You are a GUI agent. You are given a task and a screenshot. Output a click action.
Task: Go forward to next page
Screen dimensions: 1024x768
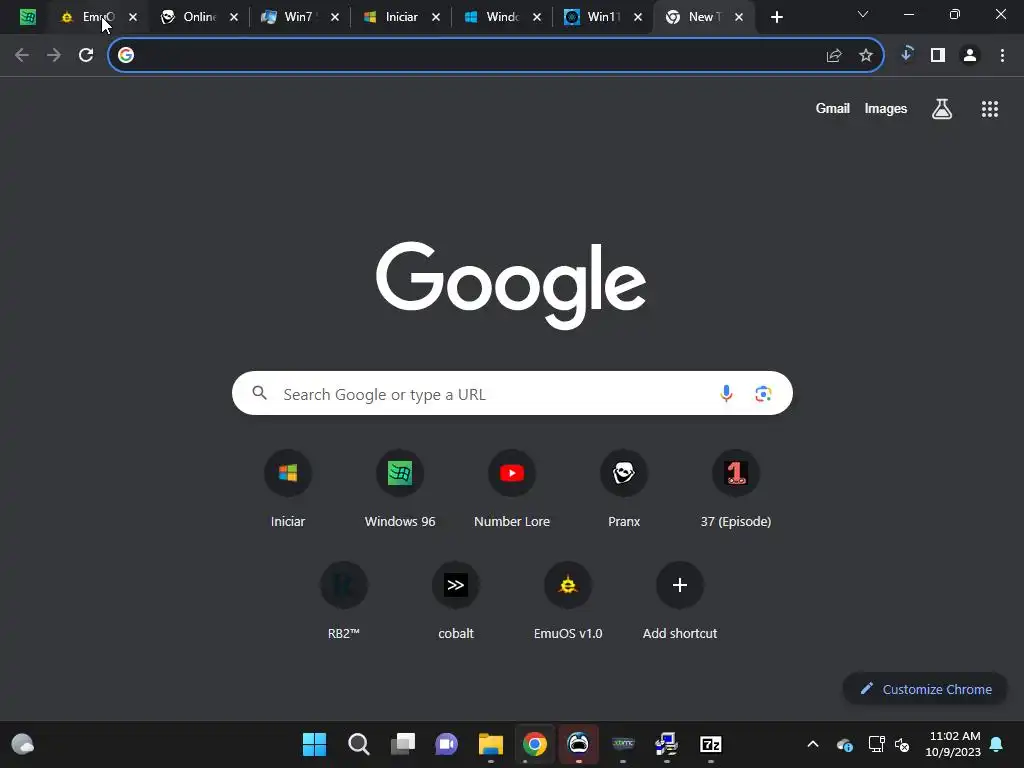[54, 55]
